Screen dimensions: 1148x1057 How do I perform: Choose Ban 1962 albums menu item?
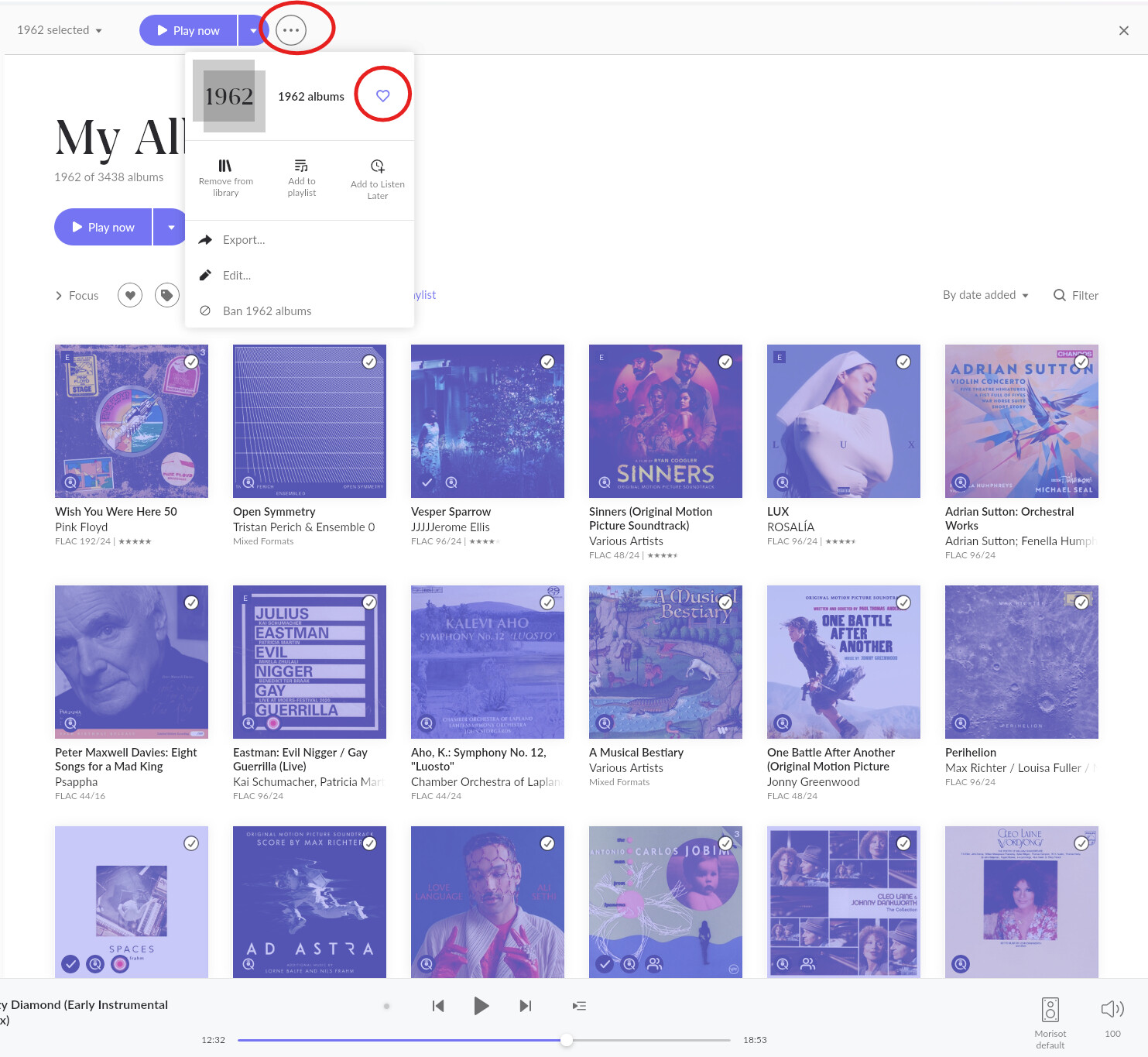[266, 311]
